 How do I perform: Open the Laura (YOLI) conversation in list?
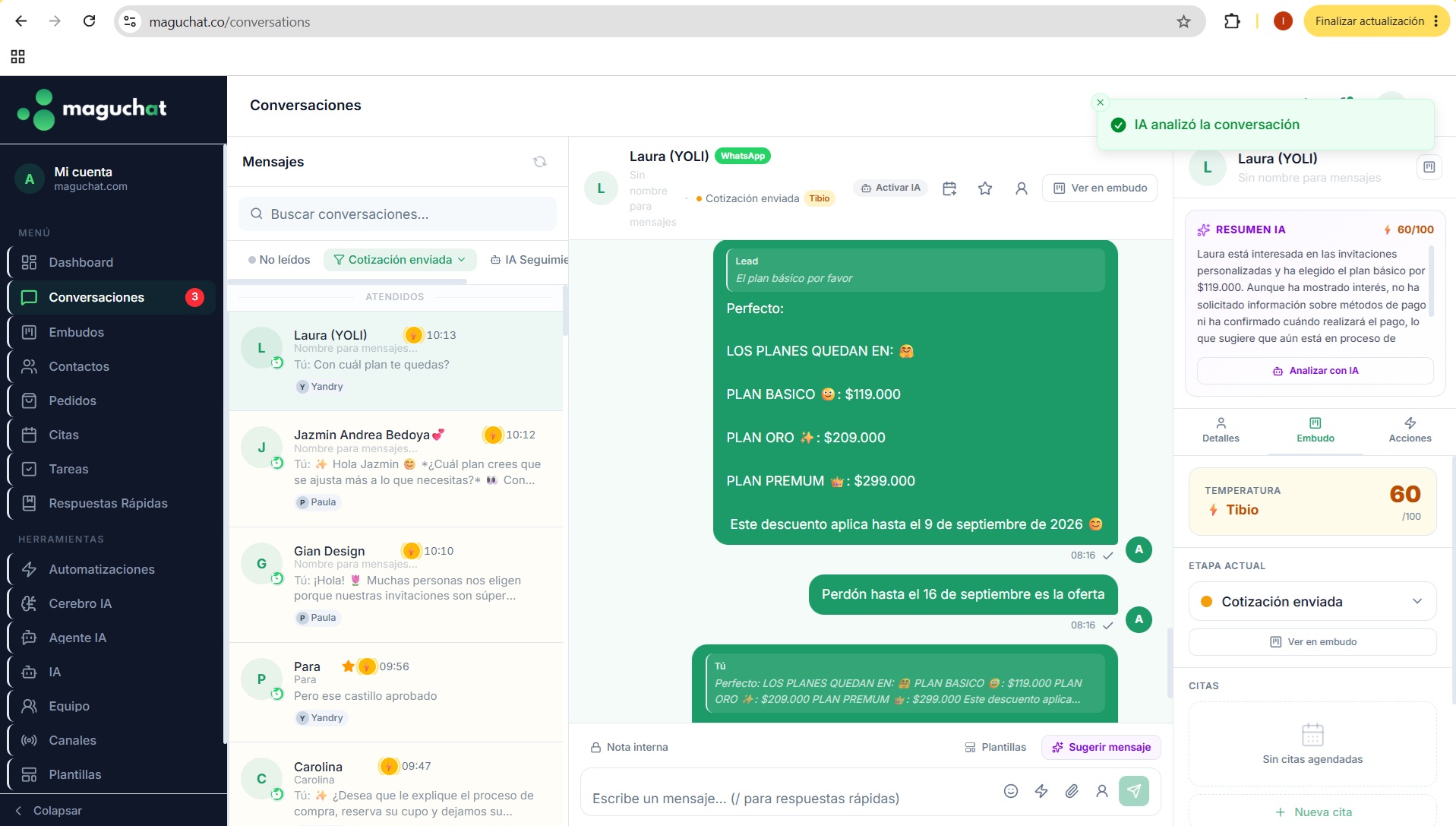point(396,362)
